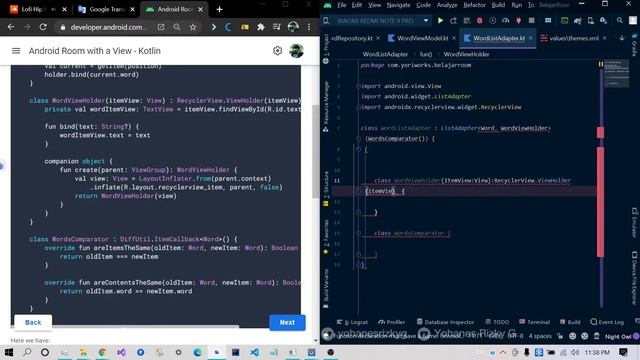Collapse the WordViewHolder class fold marker

coord(358,191)
